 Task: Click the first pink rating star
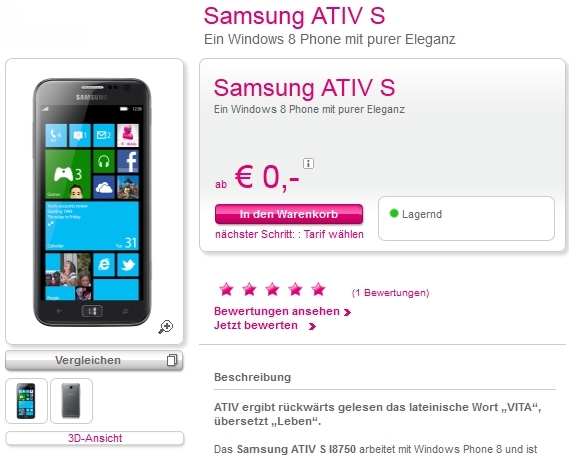(x=226, y=289)
